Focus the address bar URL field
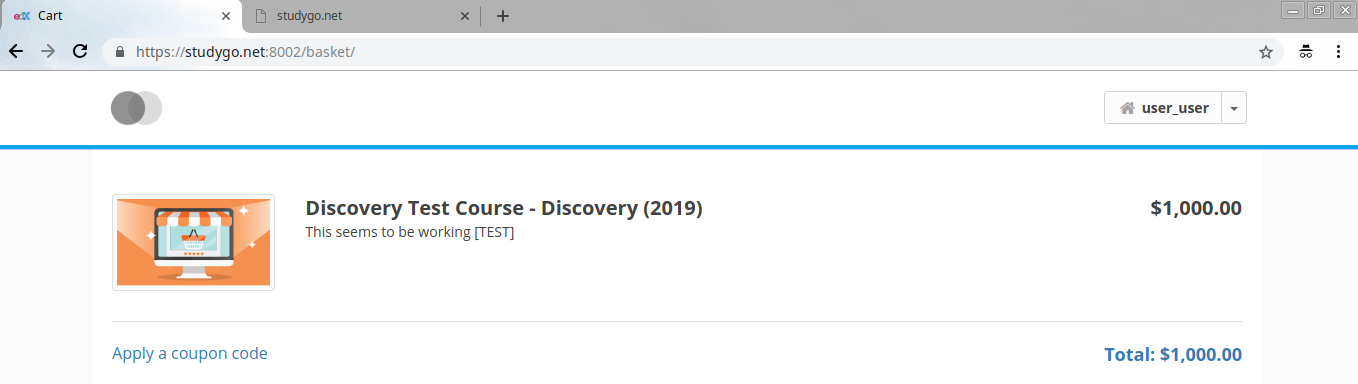Viewport: 1358px width, 384px height. click(x=690, y=52)
